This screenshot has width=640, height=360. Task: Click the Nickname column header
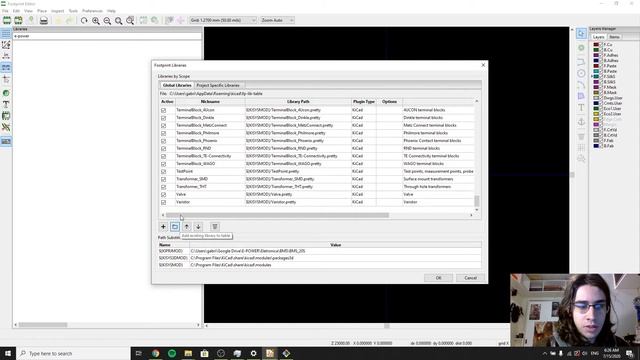(210, 102)
